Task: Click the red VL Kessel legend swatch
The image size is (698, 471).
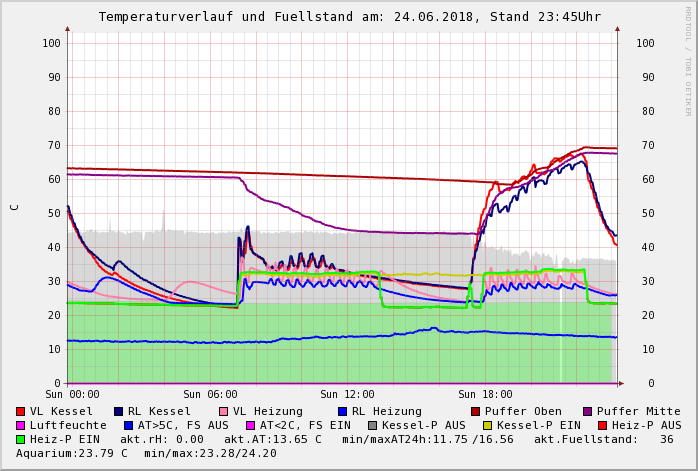Action: point(21,411)
